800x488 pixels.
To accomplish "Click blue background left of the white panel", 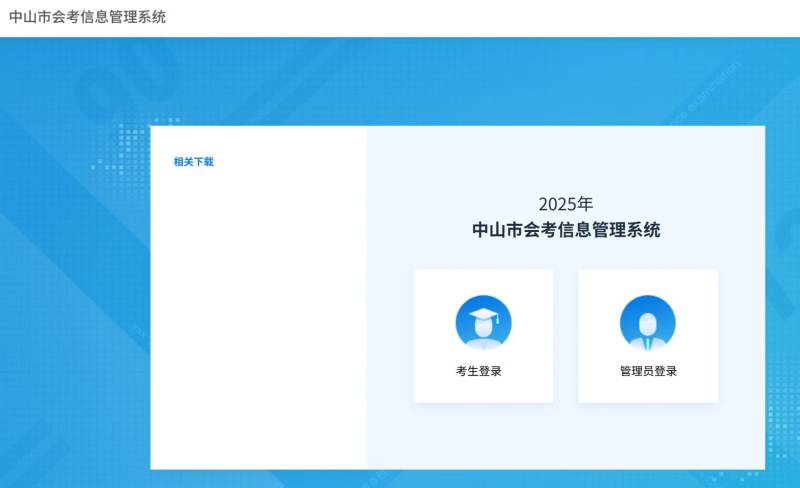I will point(75,300).
